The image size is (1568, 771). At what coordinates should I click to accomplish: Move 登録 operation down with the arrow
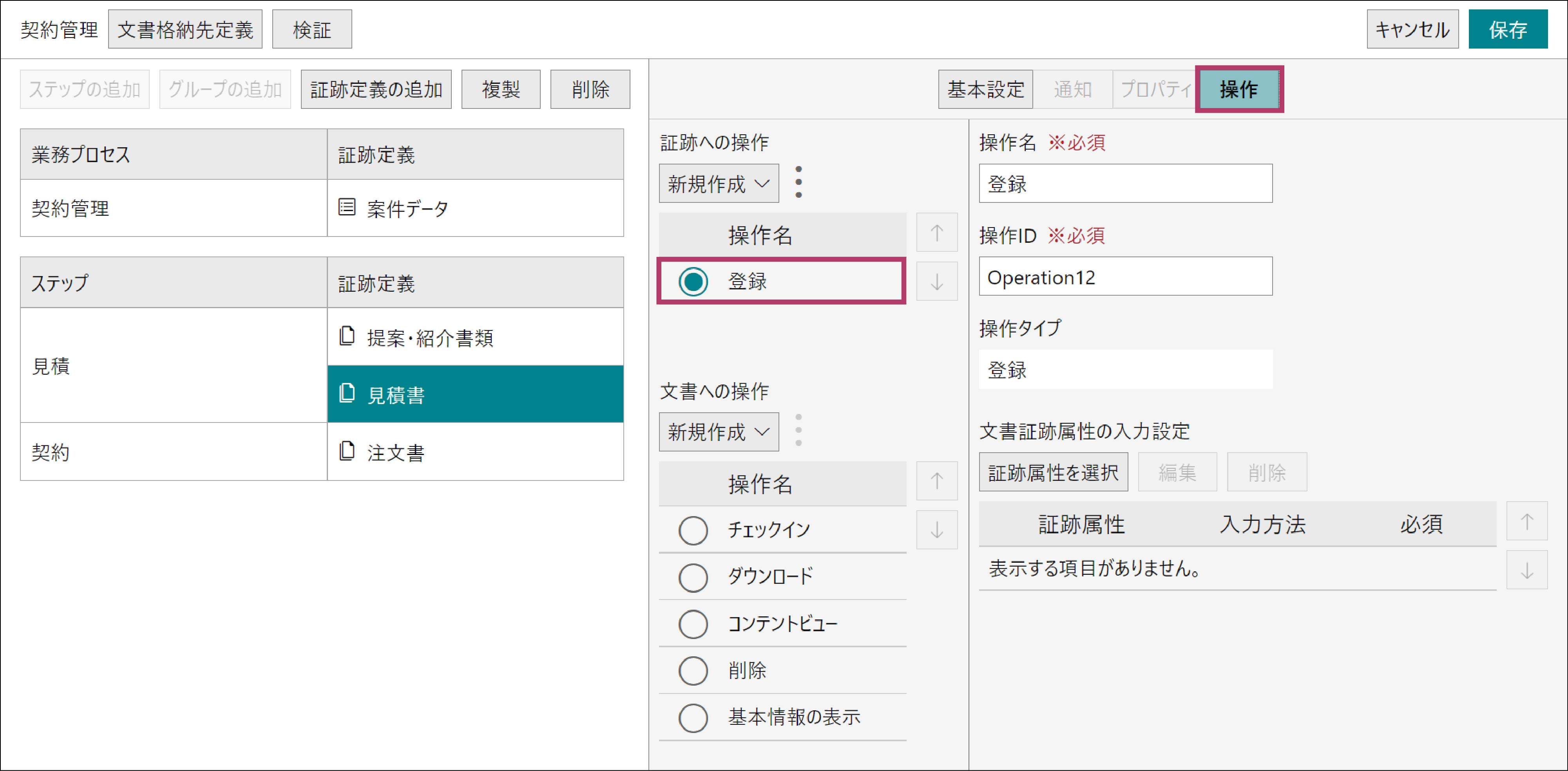(936, 281)
